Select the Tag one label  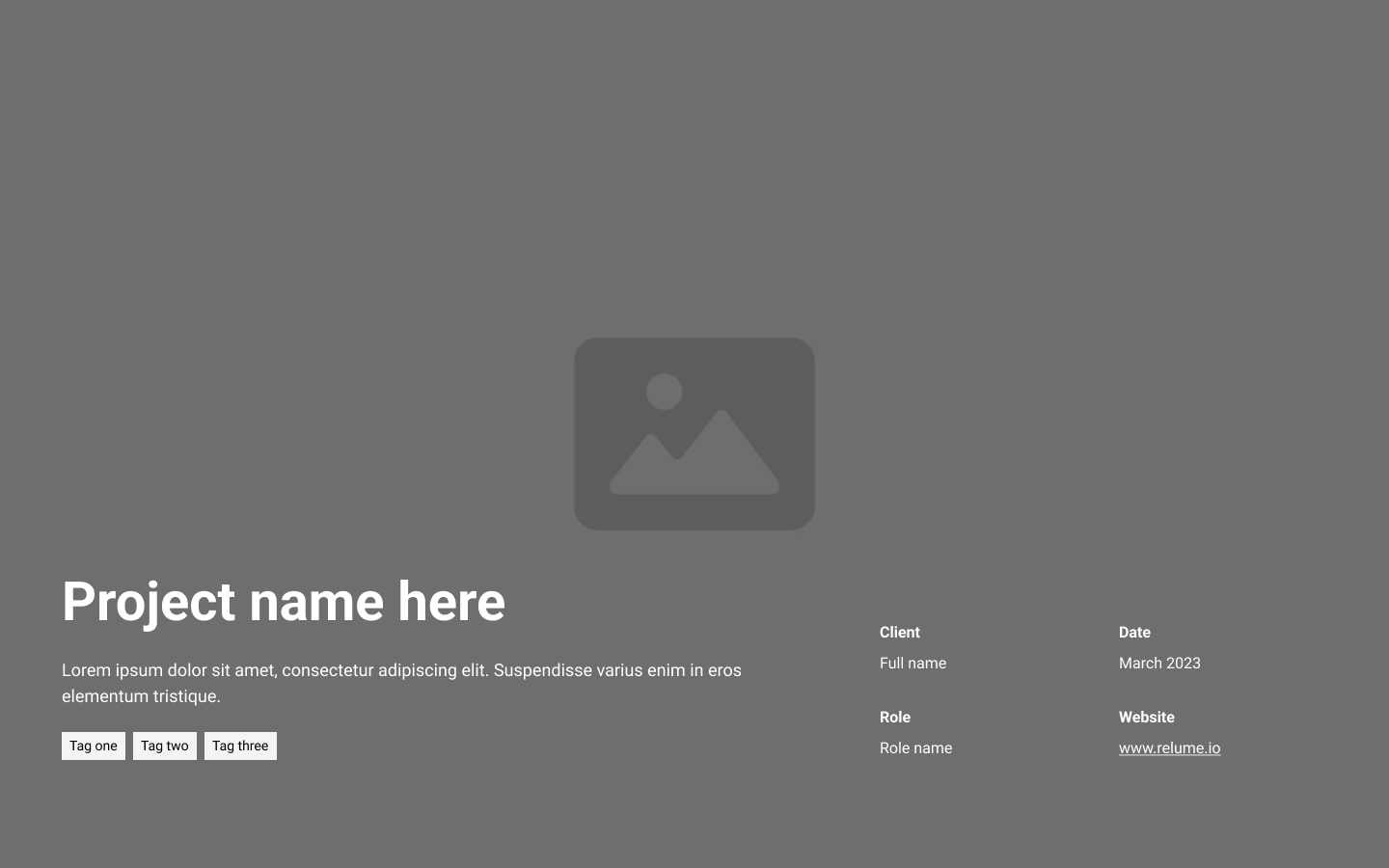94,746
